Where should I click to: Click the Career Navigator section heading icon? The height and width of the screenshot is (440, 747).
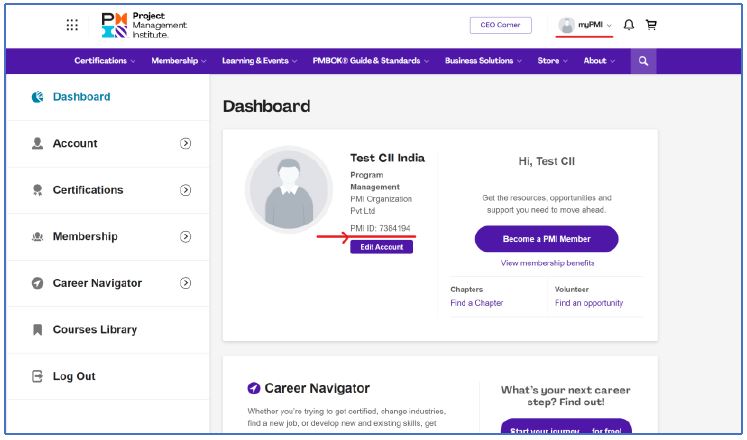coord(253,389)
